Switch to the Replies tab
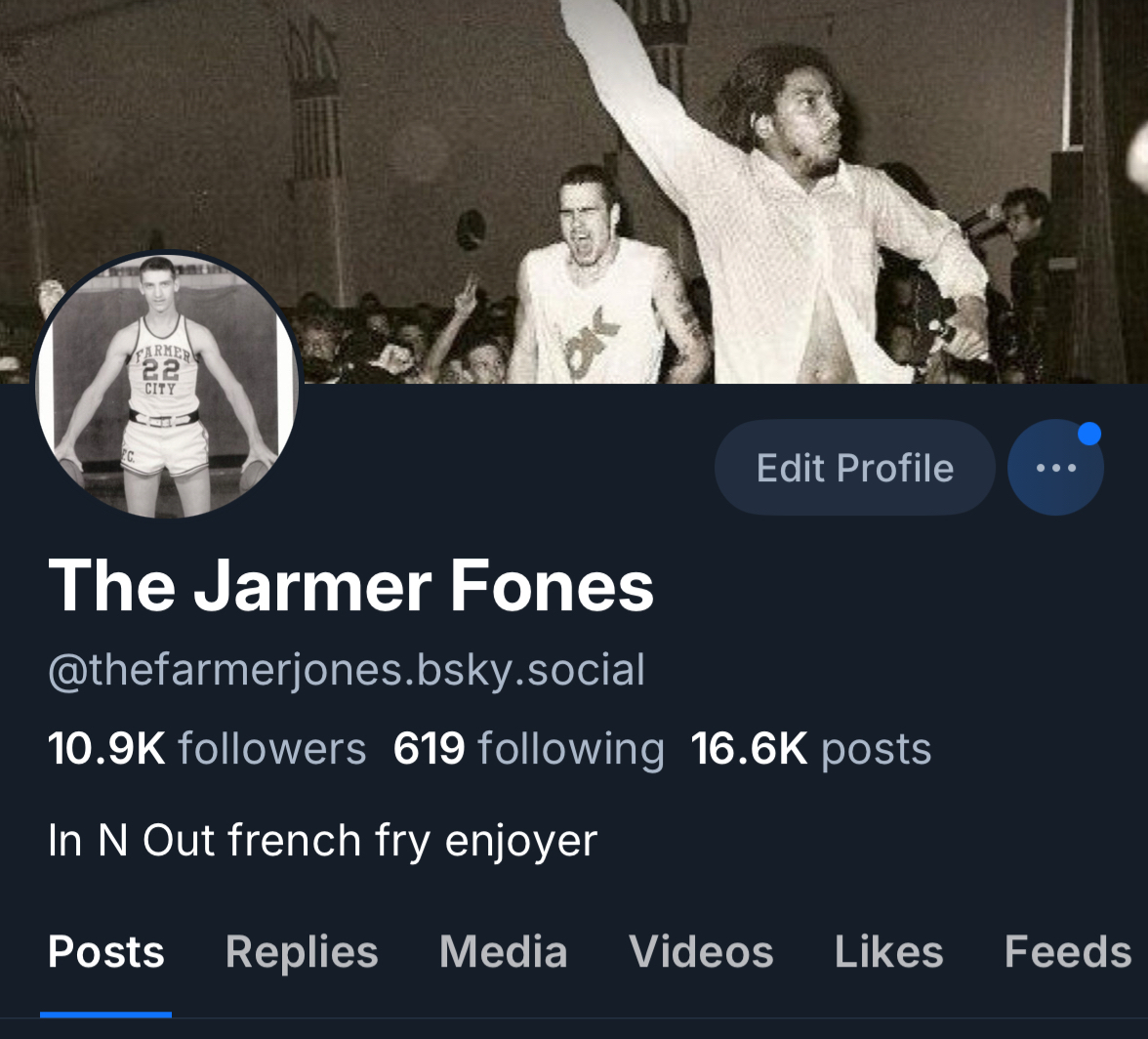This screenshot has height=1039, width=1148. pyautogui.click(x=302, y=951)
